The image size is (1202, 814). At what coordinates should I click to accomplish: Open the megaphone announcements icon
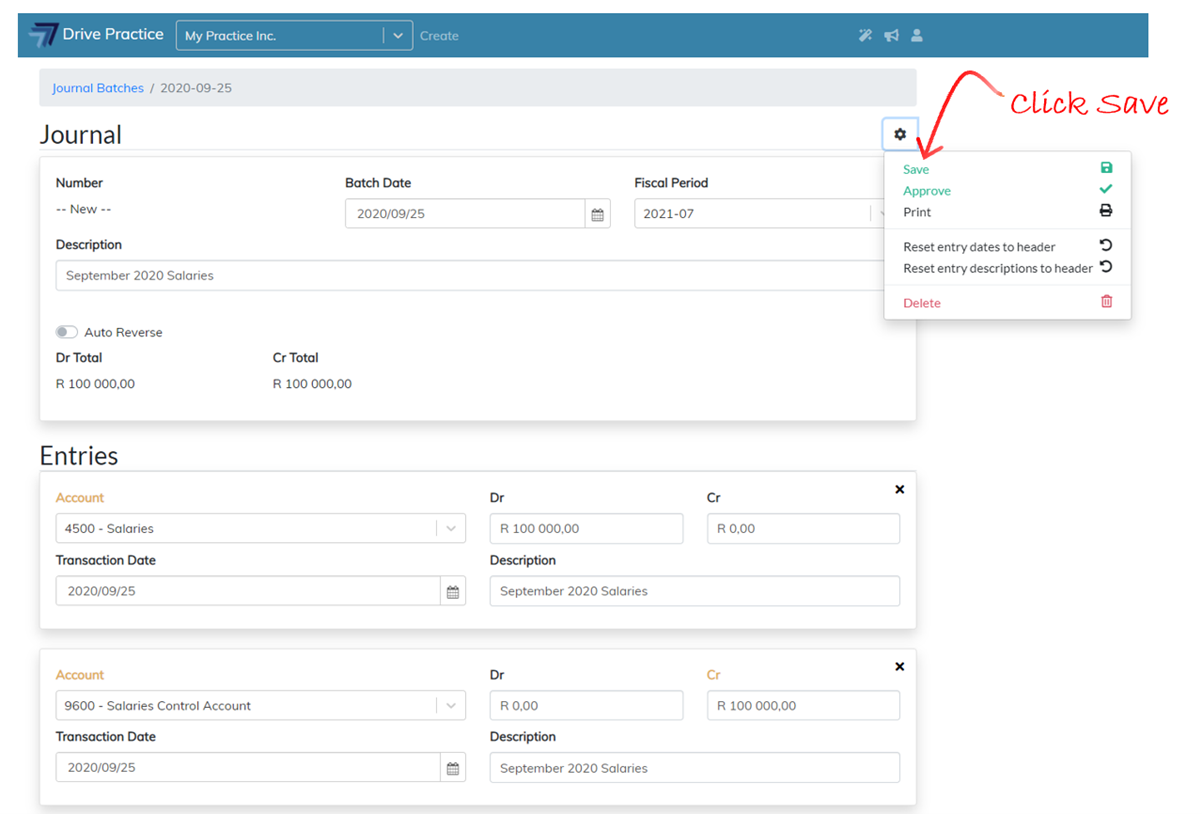click(891, 35)
